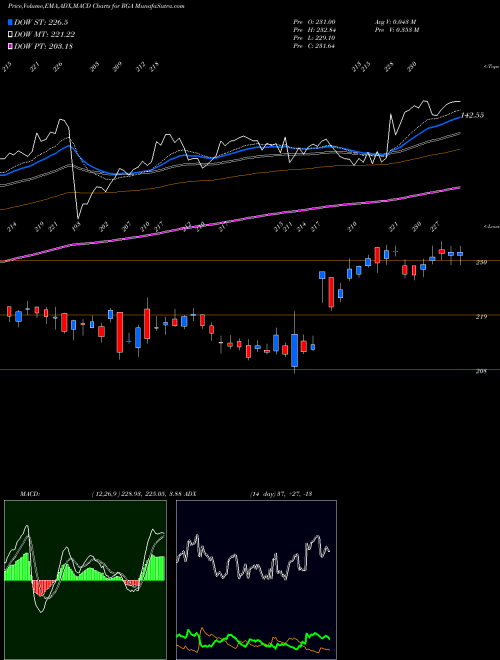Image resolution: width=500 pixels, height=660 pixels.
Task: Click the large blue candle touching 208 line
Action: click(x=295, y=350)
